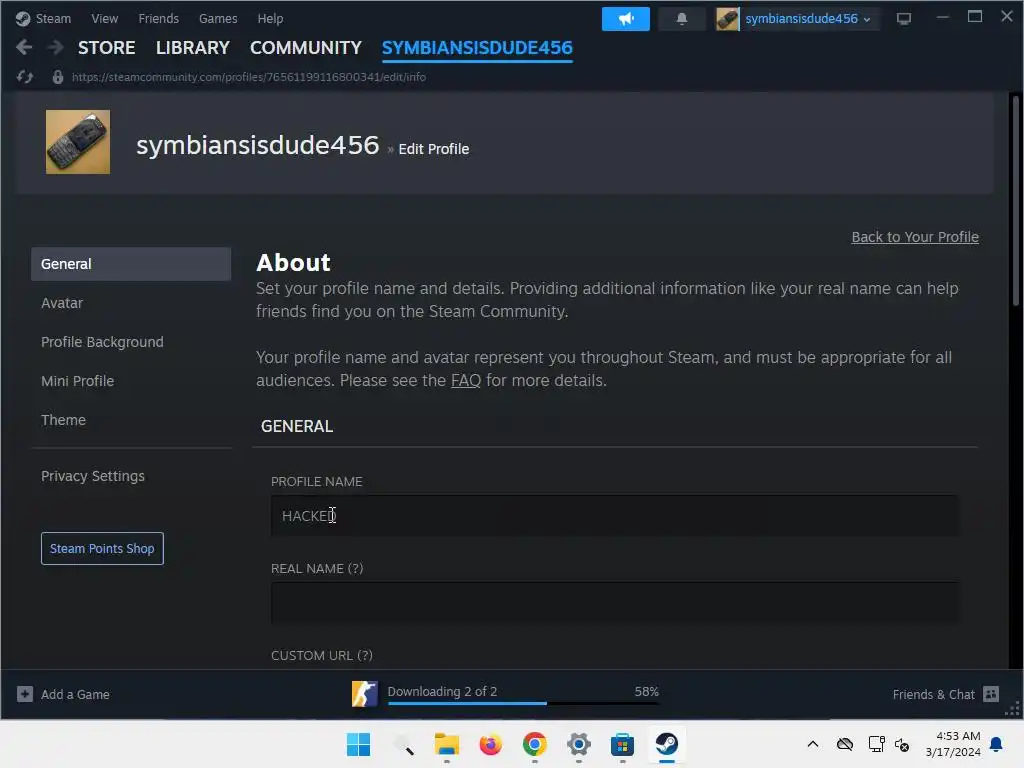Open the SYMBIANSISDUDE456 profile tab
Image resolution: width=1024 pixels, height=768 pixels.
[x=477, y=48]
